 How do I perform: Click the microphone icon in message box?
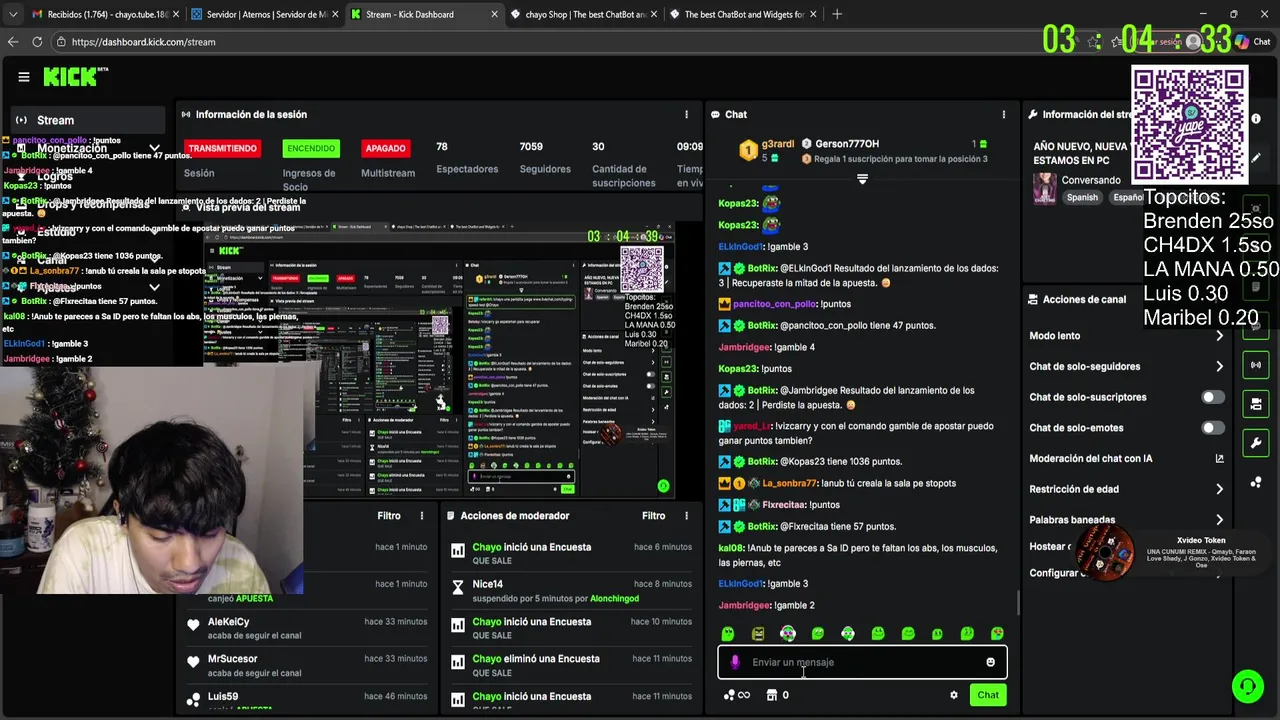point(735,662)
